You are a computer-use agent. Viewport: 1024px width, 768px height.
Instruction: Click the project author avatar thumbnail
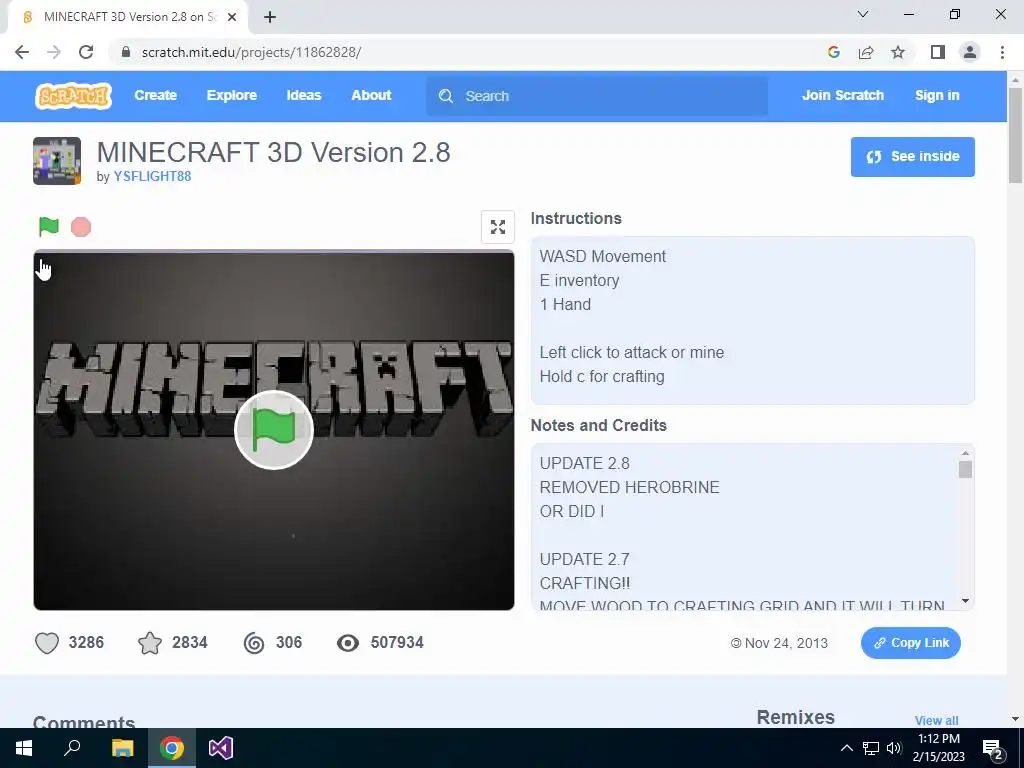(x=57, y=161)
